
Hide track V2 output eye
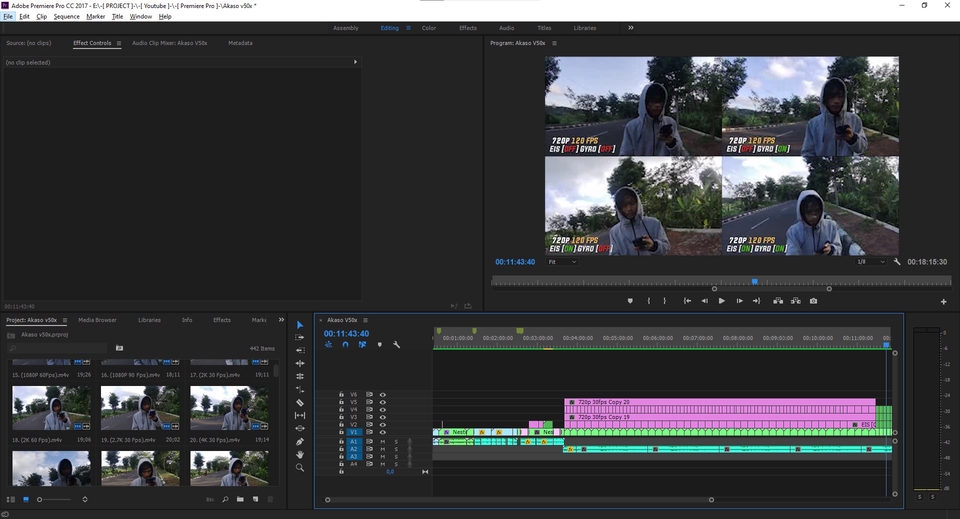point(383,424)
